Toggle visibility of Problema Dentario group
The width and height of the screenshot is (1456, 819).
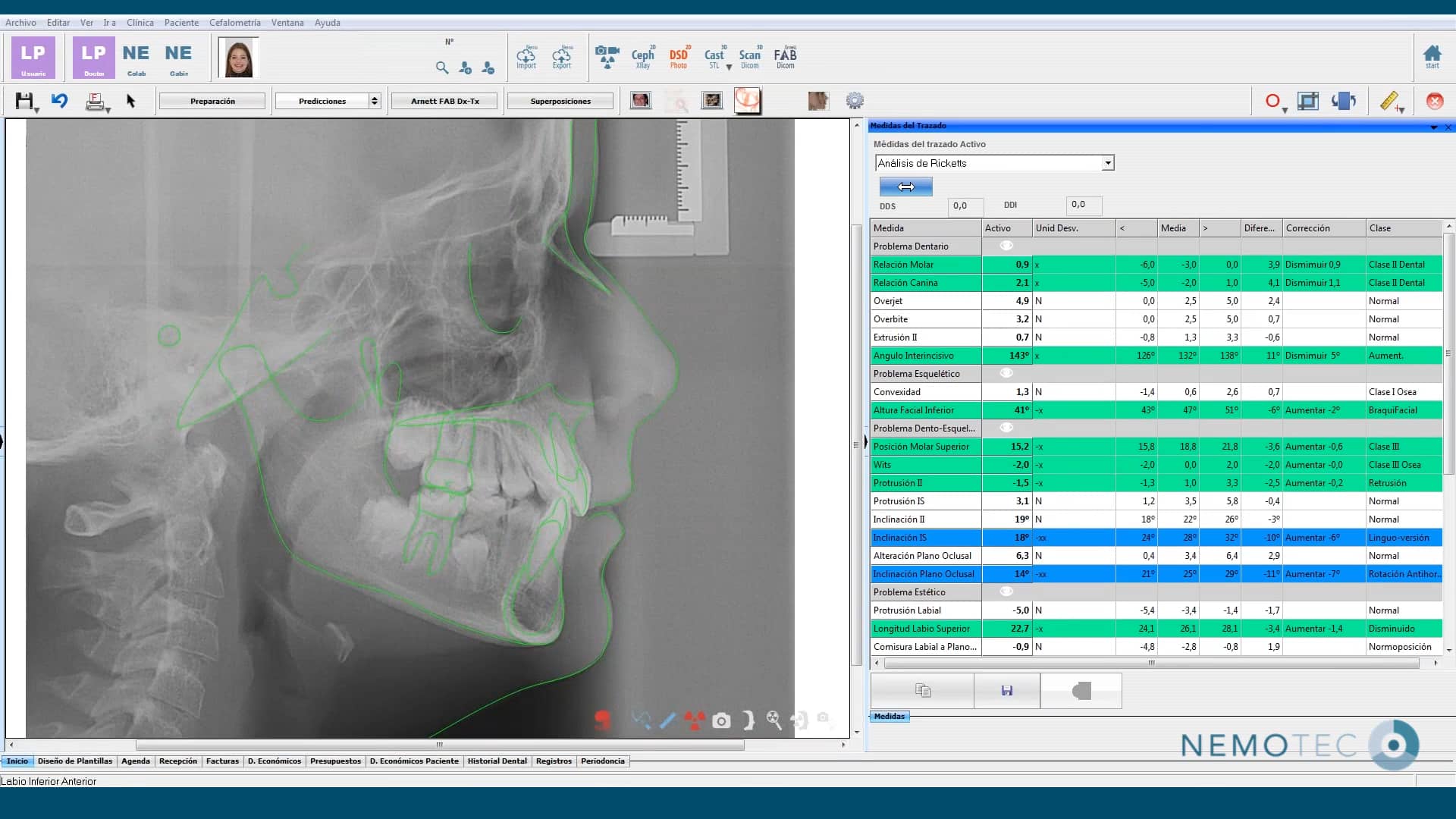[1006, 246]
